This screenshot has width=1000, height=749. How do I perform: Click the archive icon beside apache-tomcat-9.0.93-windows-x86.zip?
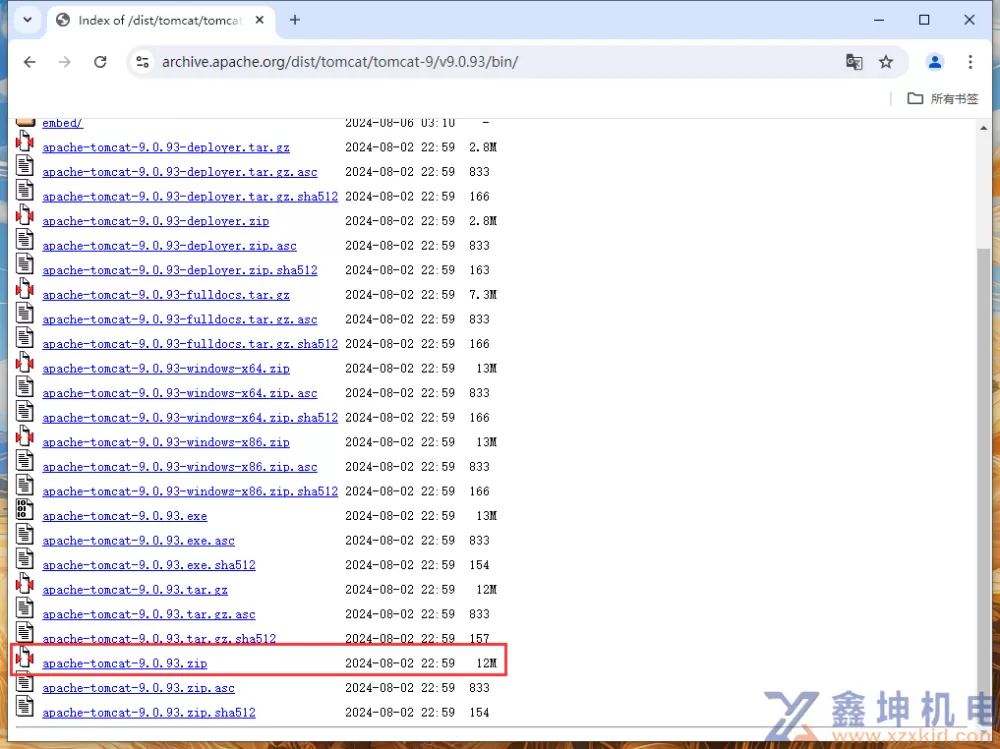(24, 436)
